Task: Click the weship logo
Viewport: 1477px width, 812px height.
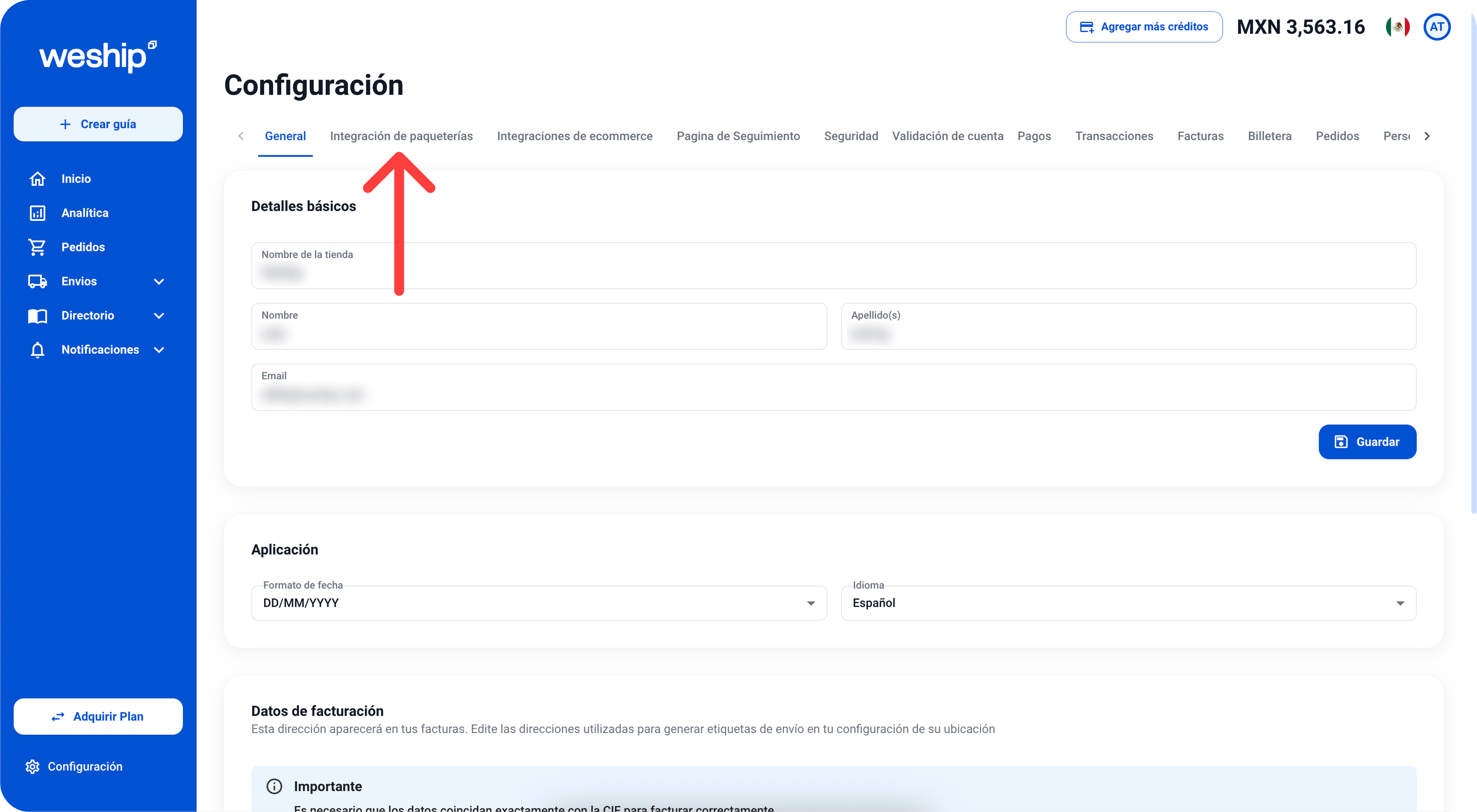Action: (98, 56)
